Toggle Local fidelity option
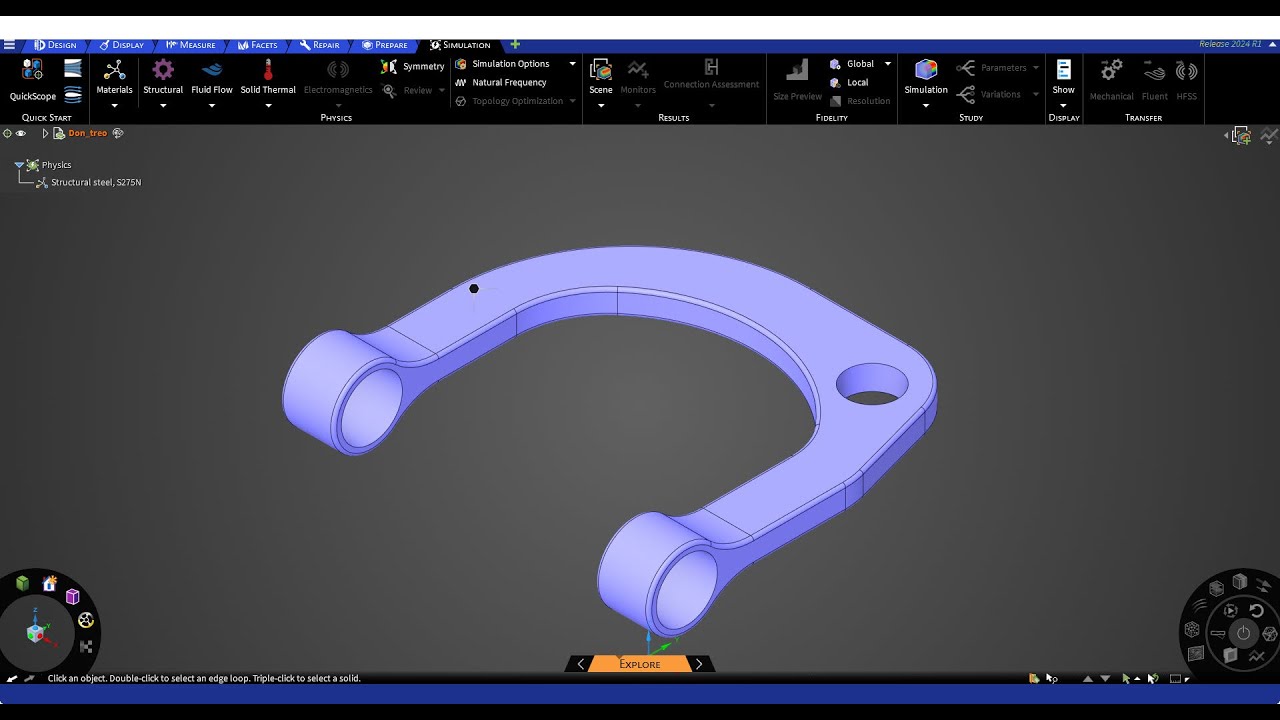 [x=849, y=82]
